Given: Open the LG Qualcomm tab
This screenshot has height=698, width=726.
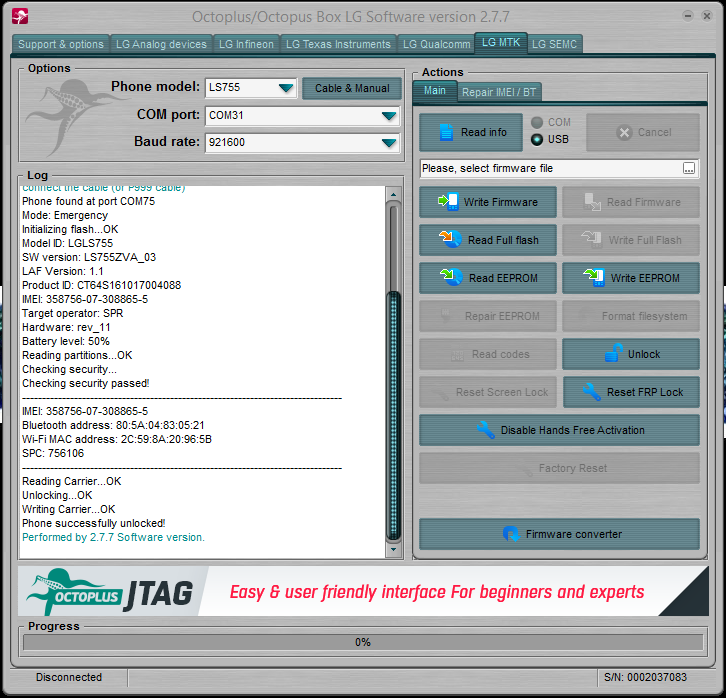Looking at the screenshot, I should (436, 44).
